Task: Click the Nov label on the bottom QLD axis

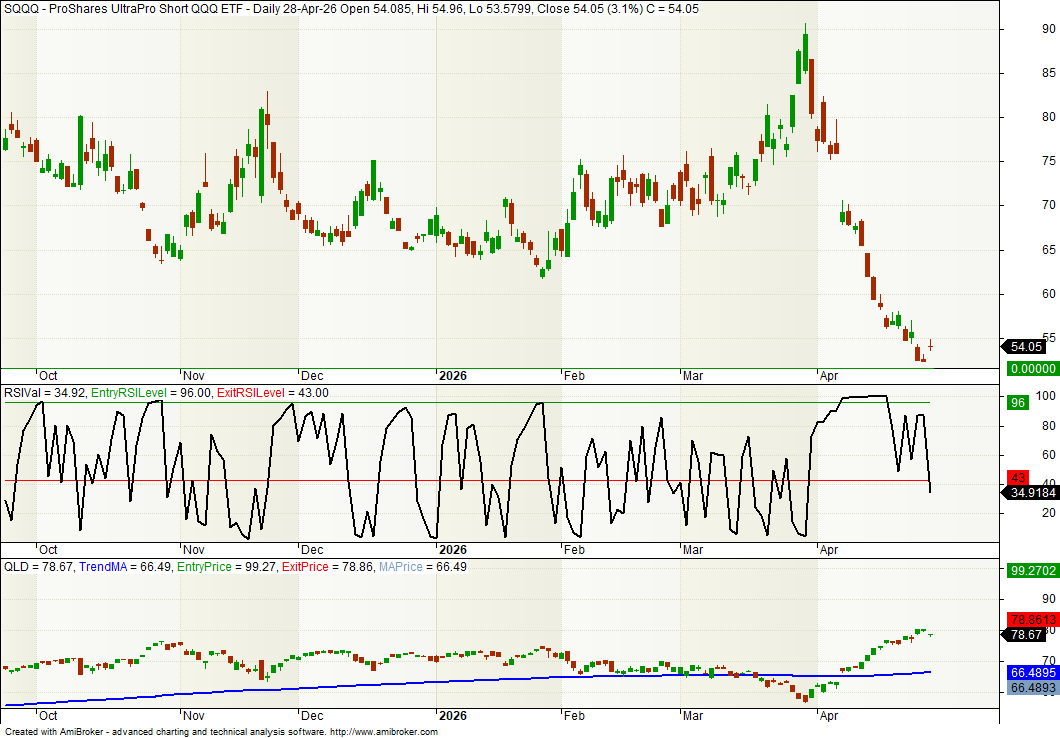Action: (193, 716)
